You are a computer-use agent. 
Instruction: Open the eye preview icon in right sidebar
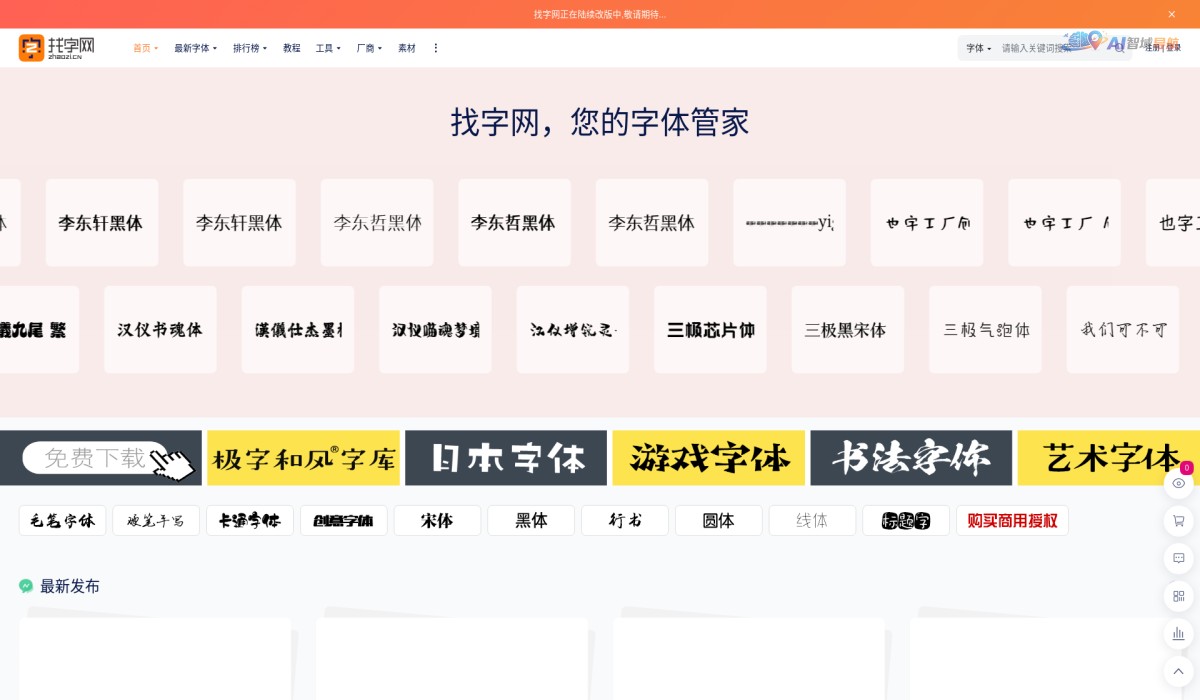click(1178, 483)
